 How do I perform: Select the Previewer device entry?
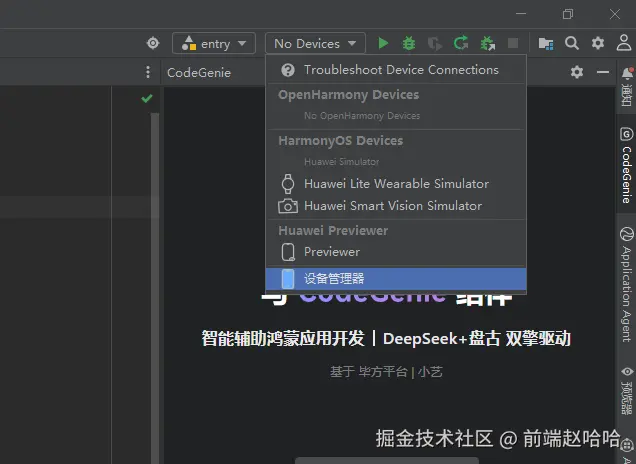pyautogui.click(x=396, y=252)
